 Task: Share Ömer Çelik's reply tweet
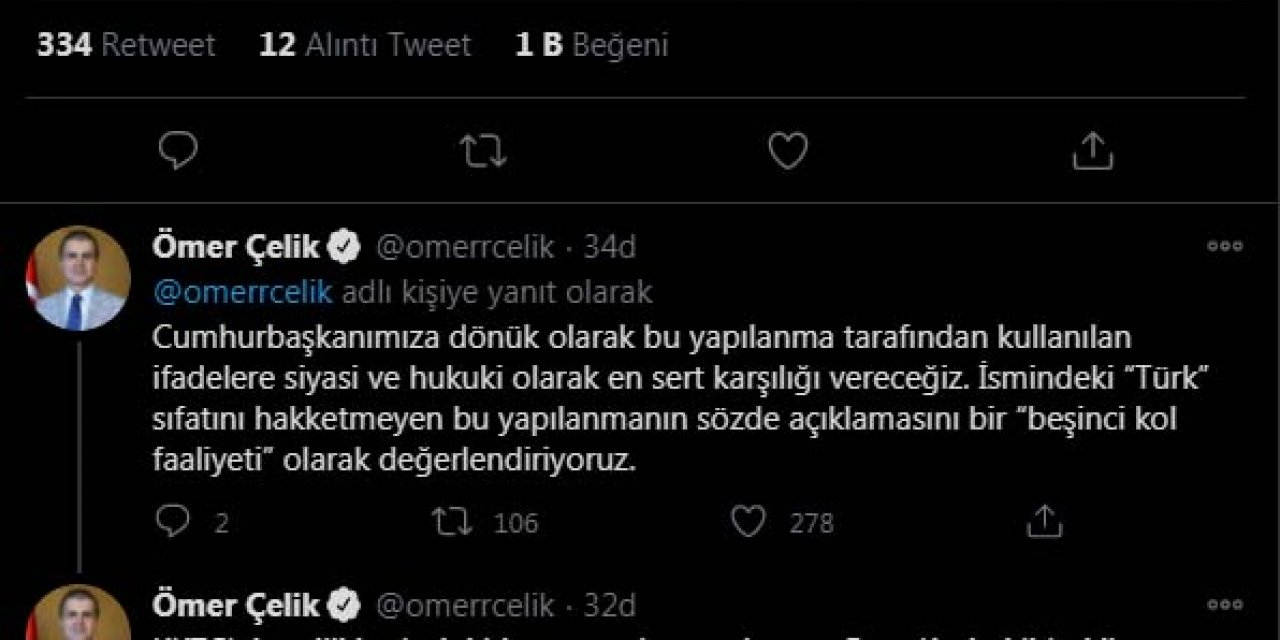click(x=1047, y=520)
